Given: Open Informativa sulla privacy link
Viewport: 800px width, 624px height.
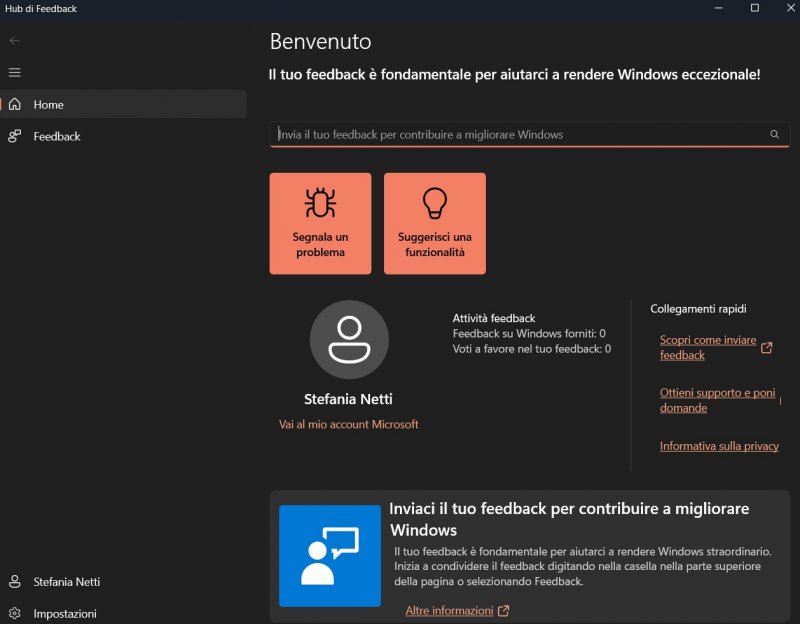Looking at the screenshot, I should click(x=719, y=446).
